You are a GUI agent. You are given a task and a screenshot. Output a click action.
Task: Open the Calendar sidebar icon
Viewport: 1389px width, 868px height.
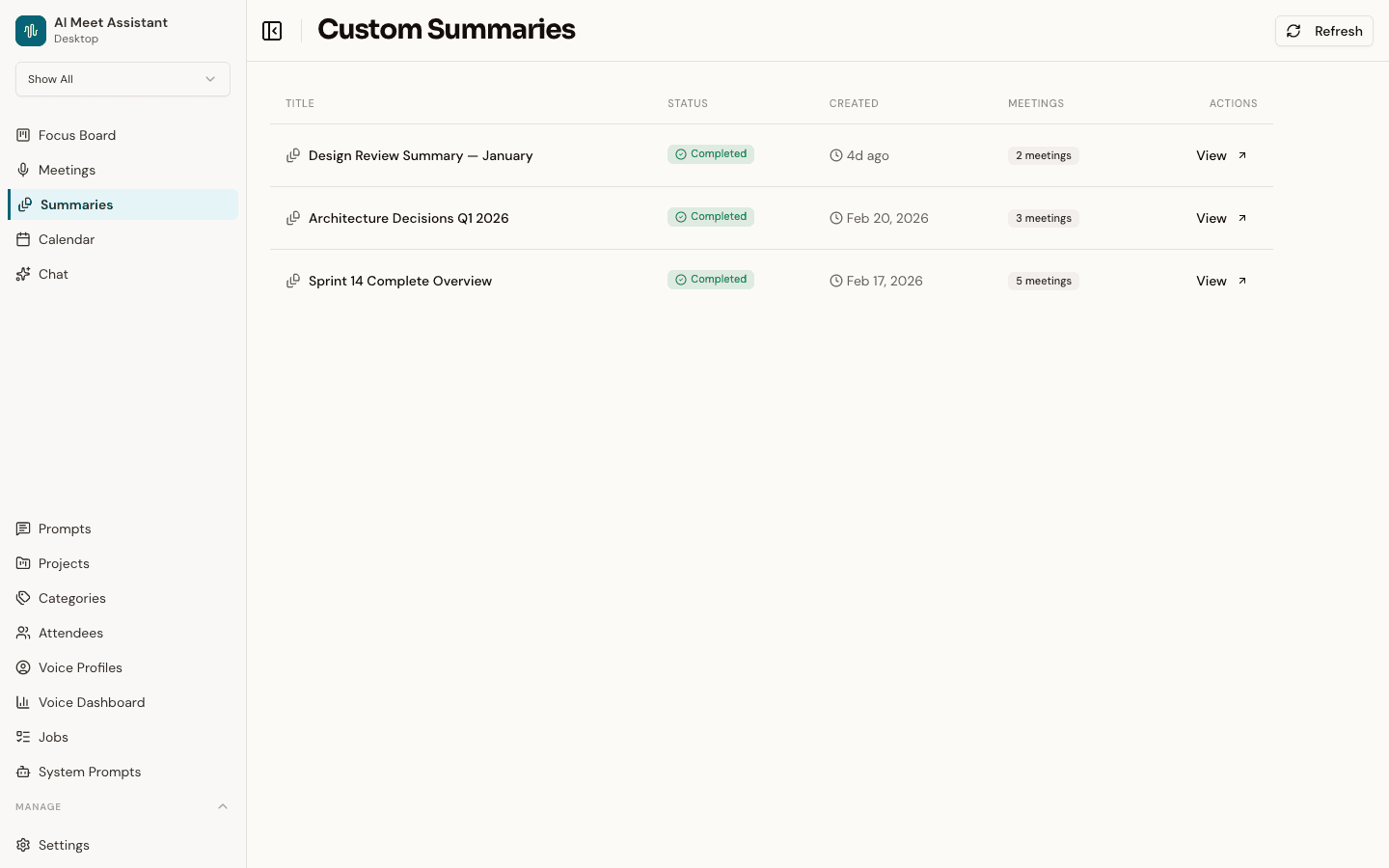point(23,239)
